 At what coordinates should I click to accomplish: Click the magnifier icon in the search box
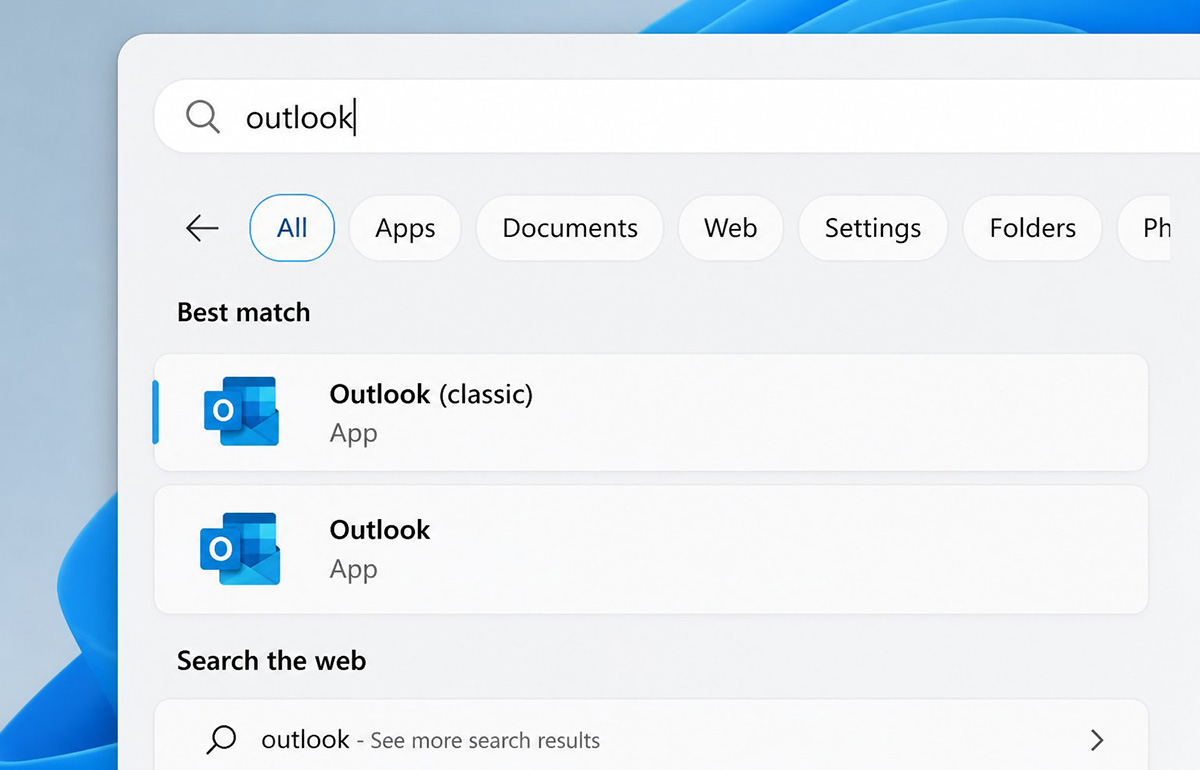click(x=203, y=117)
